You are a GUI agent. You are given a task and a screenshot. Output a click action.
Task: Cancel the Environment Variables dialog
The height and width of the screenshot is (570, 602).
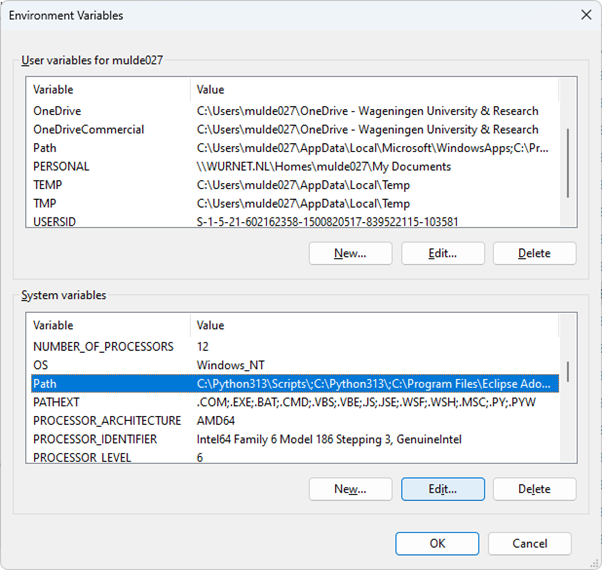pyautogui.click(x=530, y=543)
